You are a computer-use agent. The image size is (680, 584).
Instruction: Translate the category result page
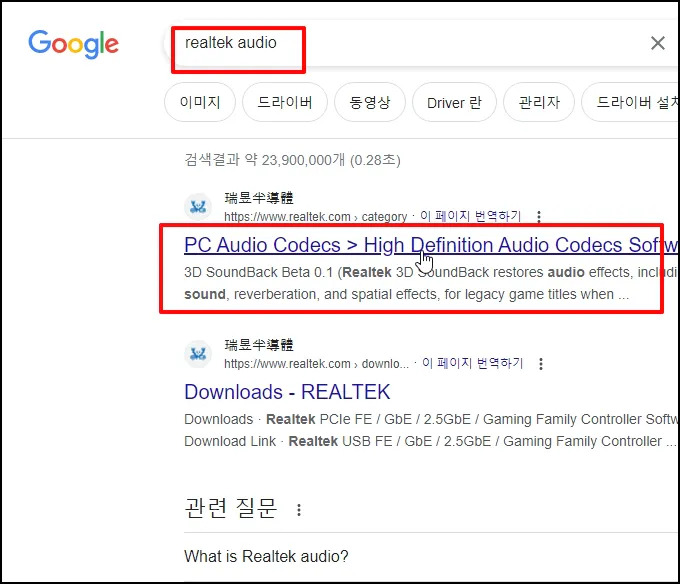coord(471,216)
